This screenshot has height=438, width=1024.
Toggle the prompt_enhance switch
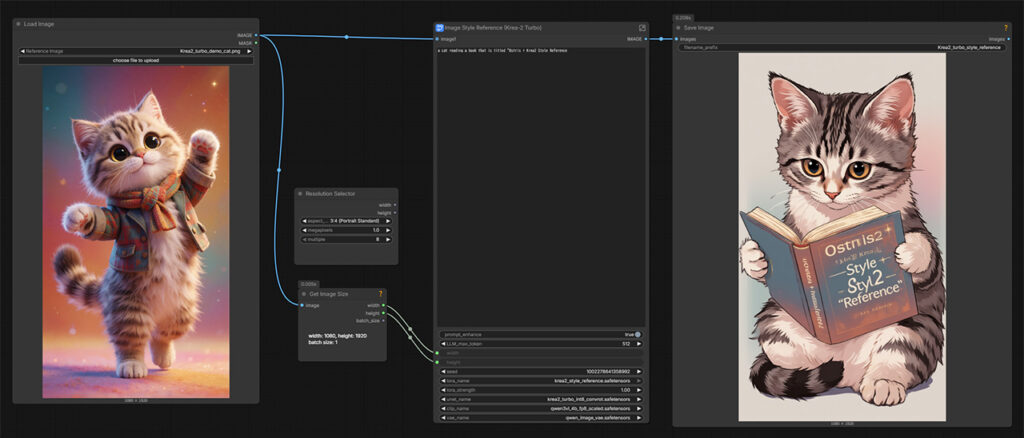[x=637, y=334]
